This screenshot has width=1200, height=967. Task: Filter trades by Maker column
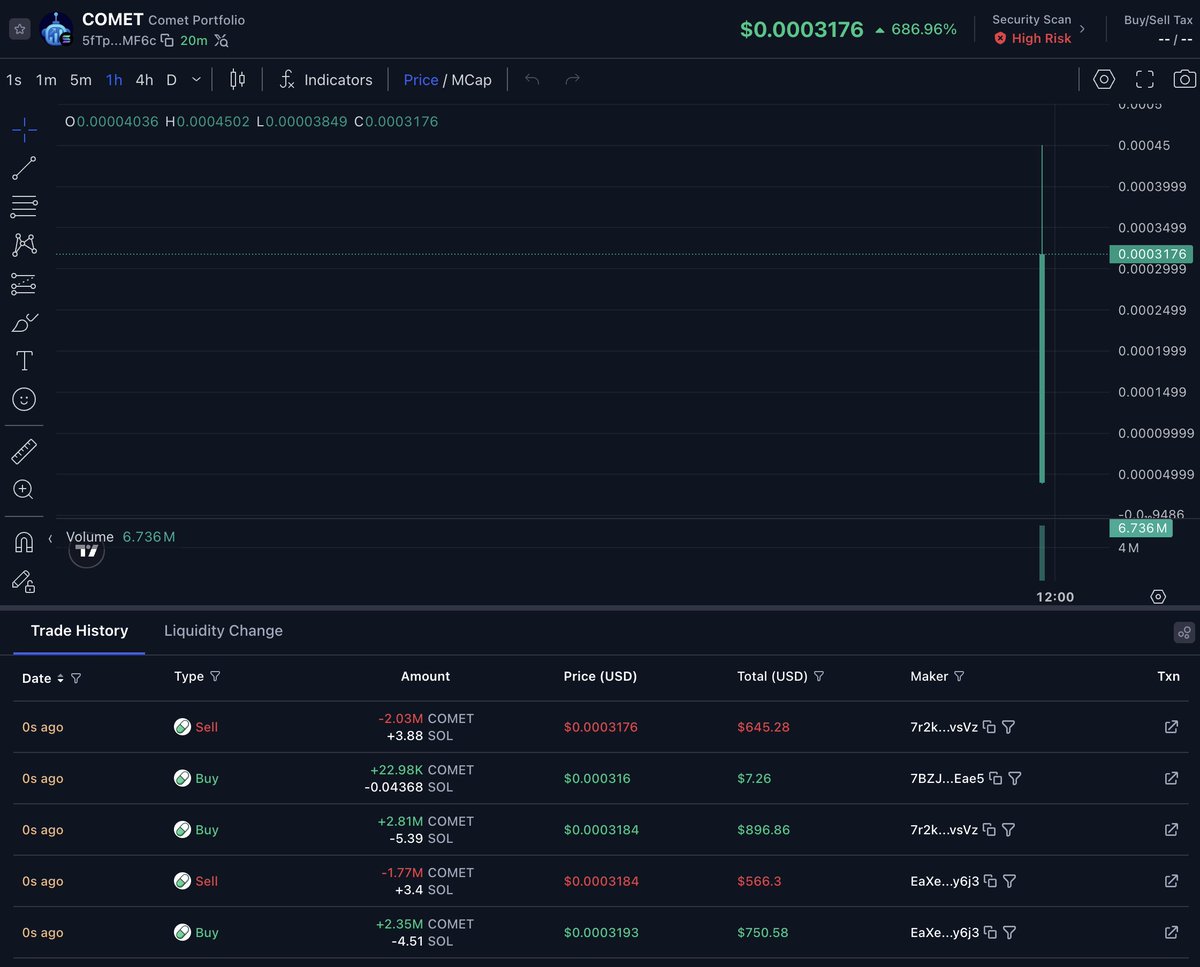coord(959,677)
